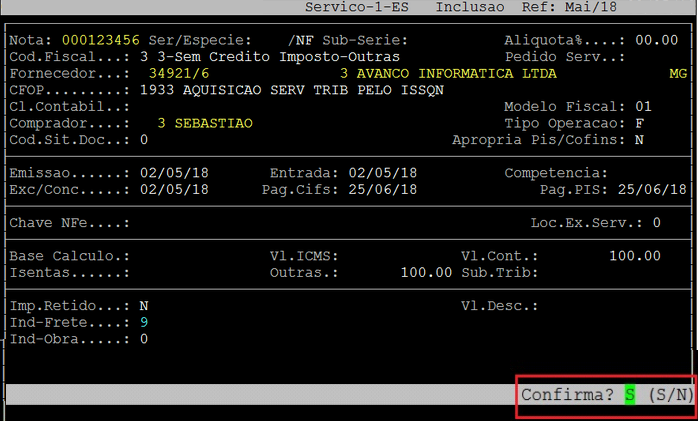Click the Modelo Fiscal value 01
The height and width of the screenshot is (421, 698).
pyautogui.click(x=642, y=106)
